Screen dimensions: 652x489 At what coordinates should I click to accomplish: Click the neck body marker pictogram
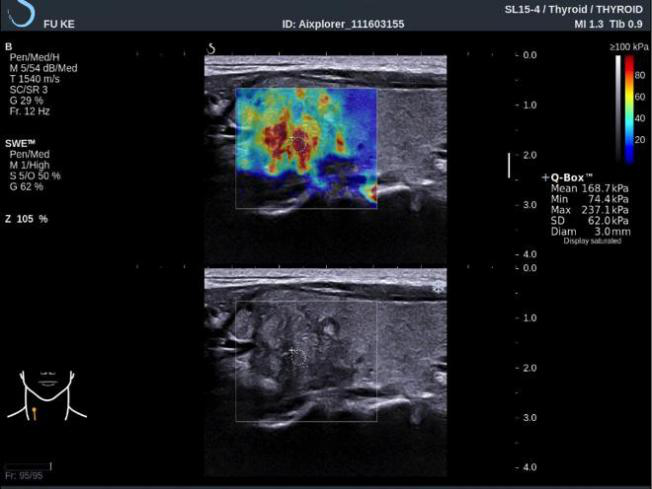[46, 394]
